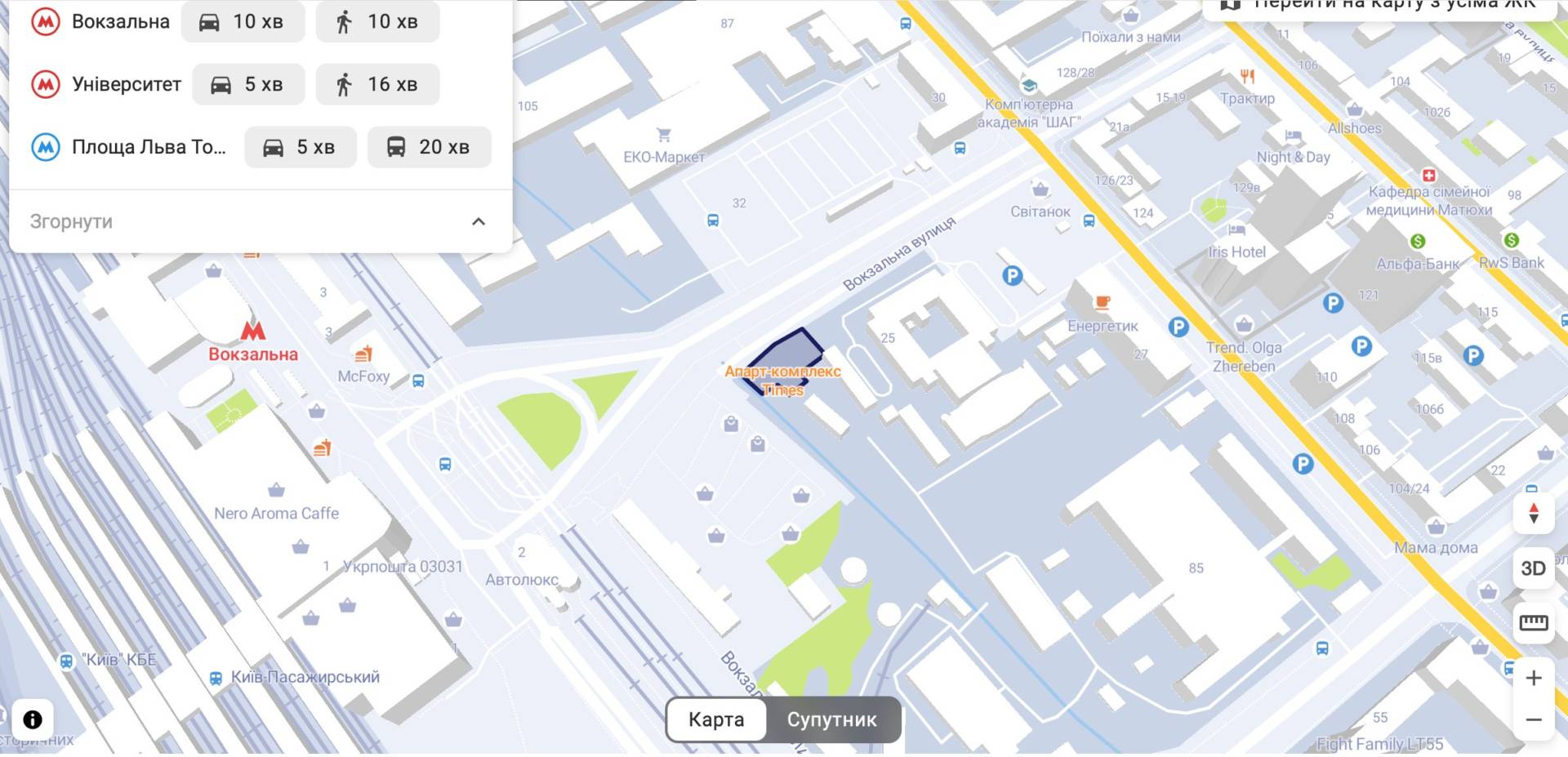The image size is (1568, 757).
Task: Switch to Супутник satellite view
Action: [832, 719]
